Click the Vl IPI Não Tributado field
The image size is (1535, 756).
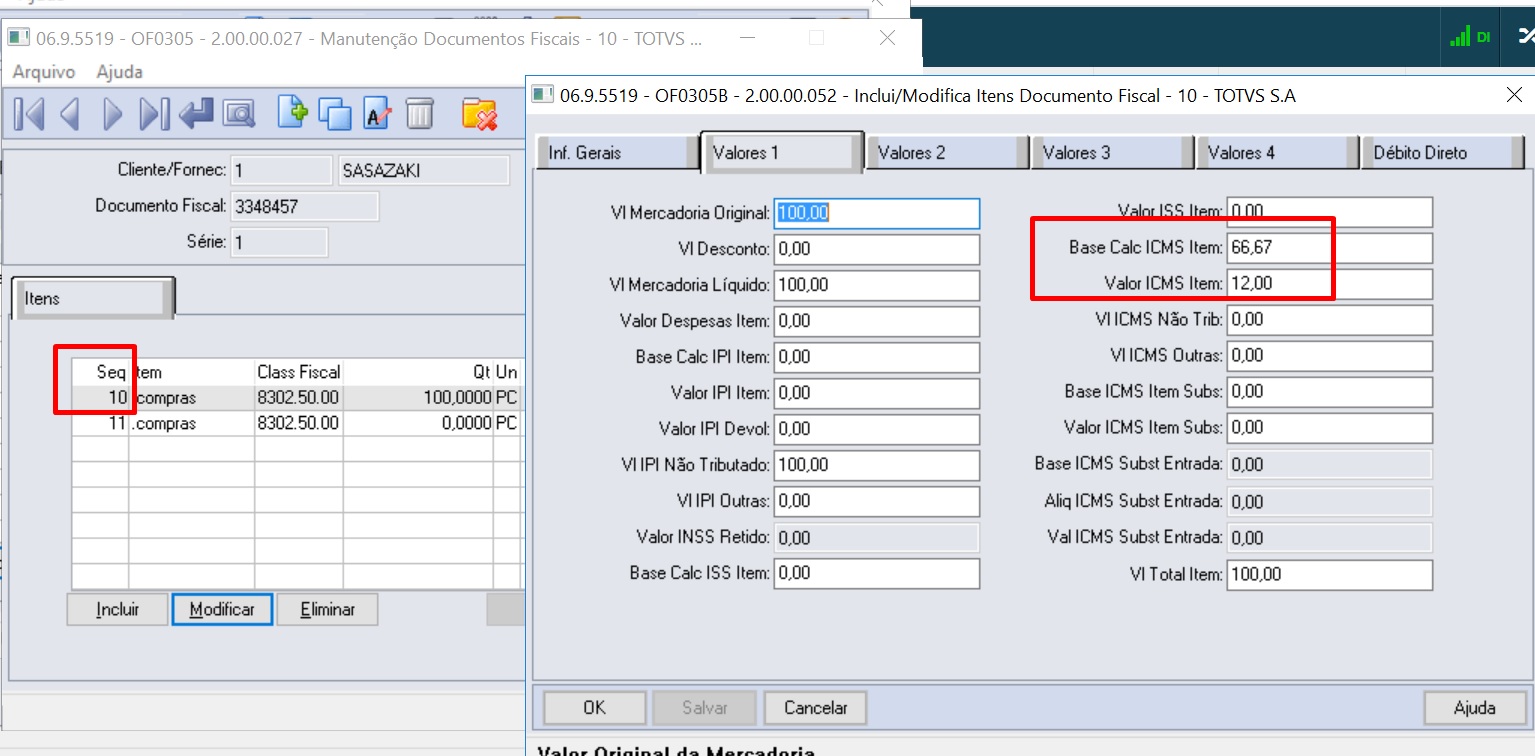coord(877,465)
